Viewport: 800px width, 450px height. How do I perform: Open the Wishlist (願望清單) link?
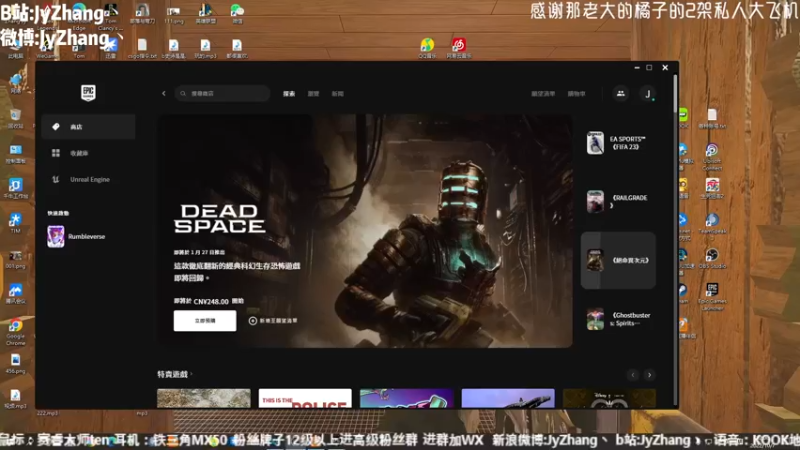coord(543,94)
